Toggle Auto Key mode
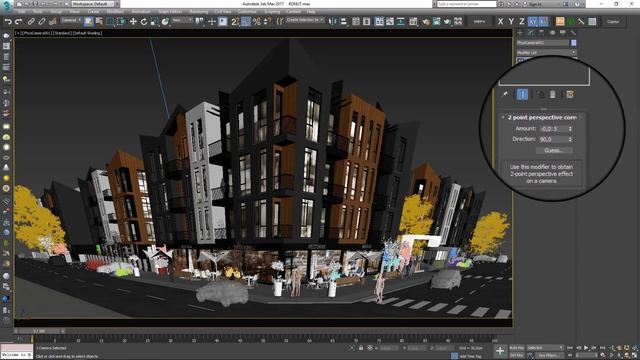The image size is (640, 360). 516,348
